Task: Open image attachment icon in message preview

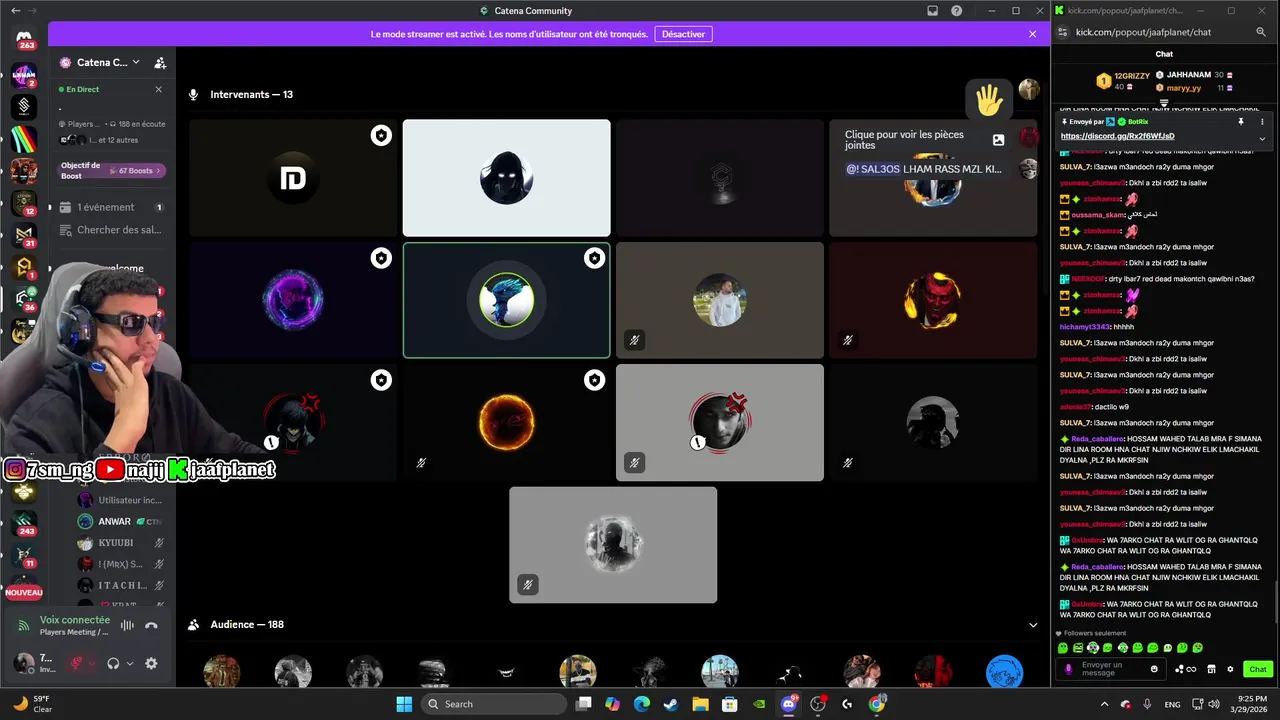Action: 998,140
